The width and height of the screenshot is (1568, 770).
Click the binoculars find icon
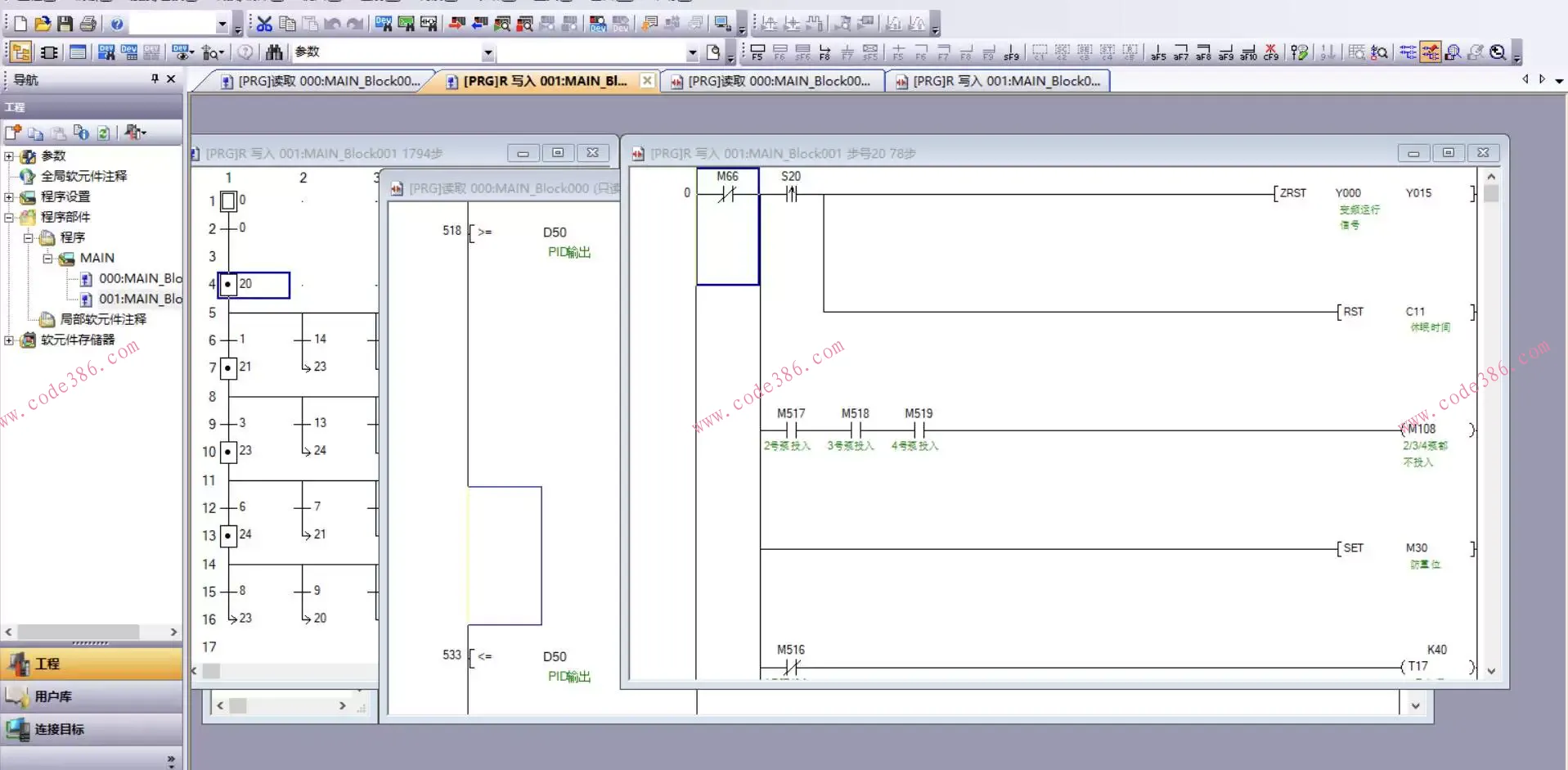tap(274, 52)
